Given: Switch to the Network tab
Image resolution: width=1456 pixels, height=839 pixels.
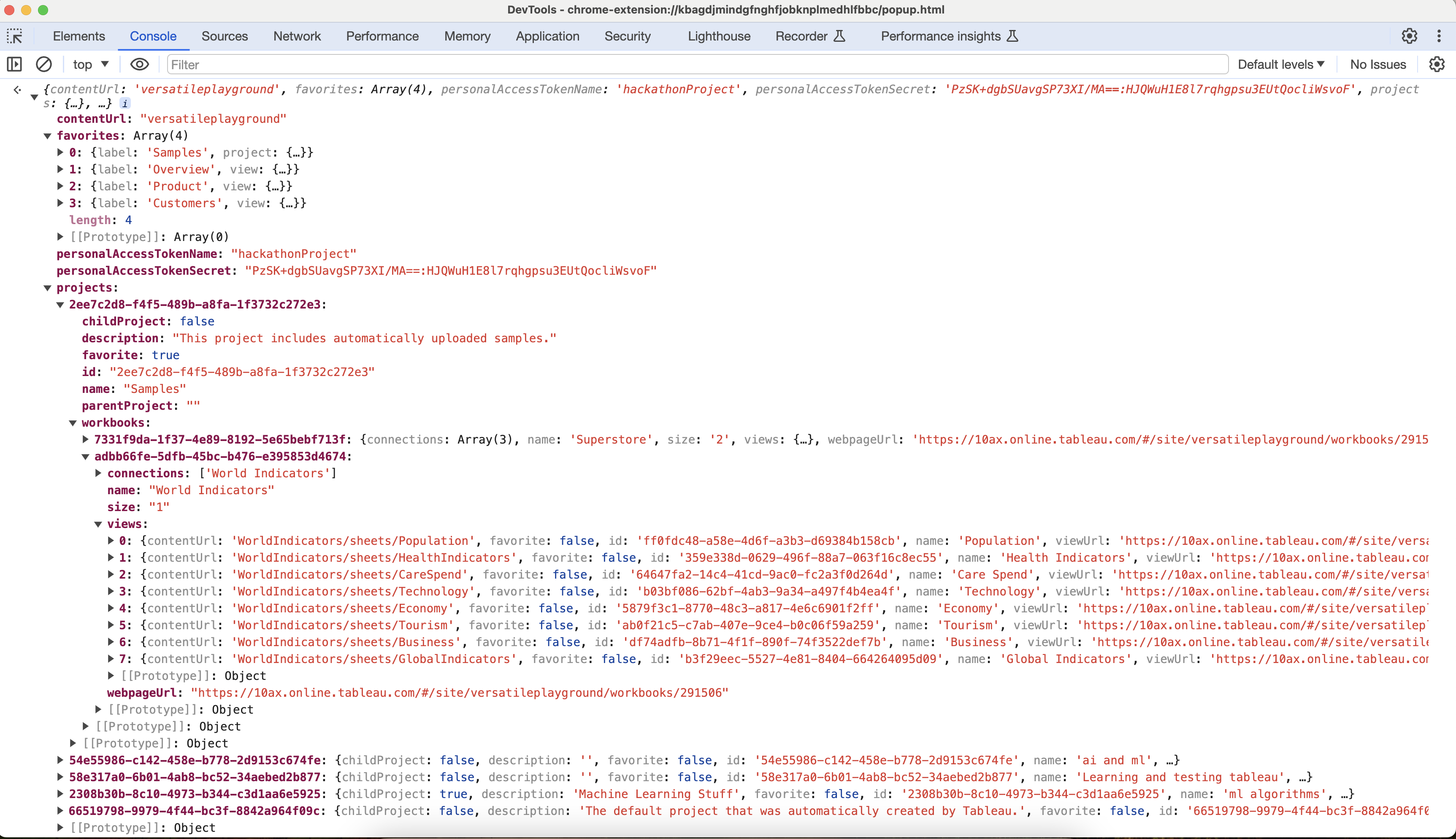Looking at the screenshot, I should point(297,36).
